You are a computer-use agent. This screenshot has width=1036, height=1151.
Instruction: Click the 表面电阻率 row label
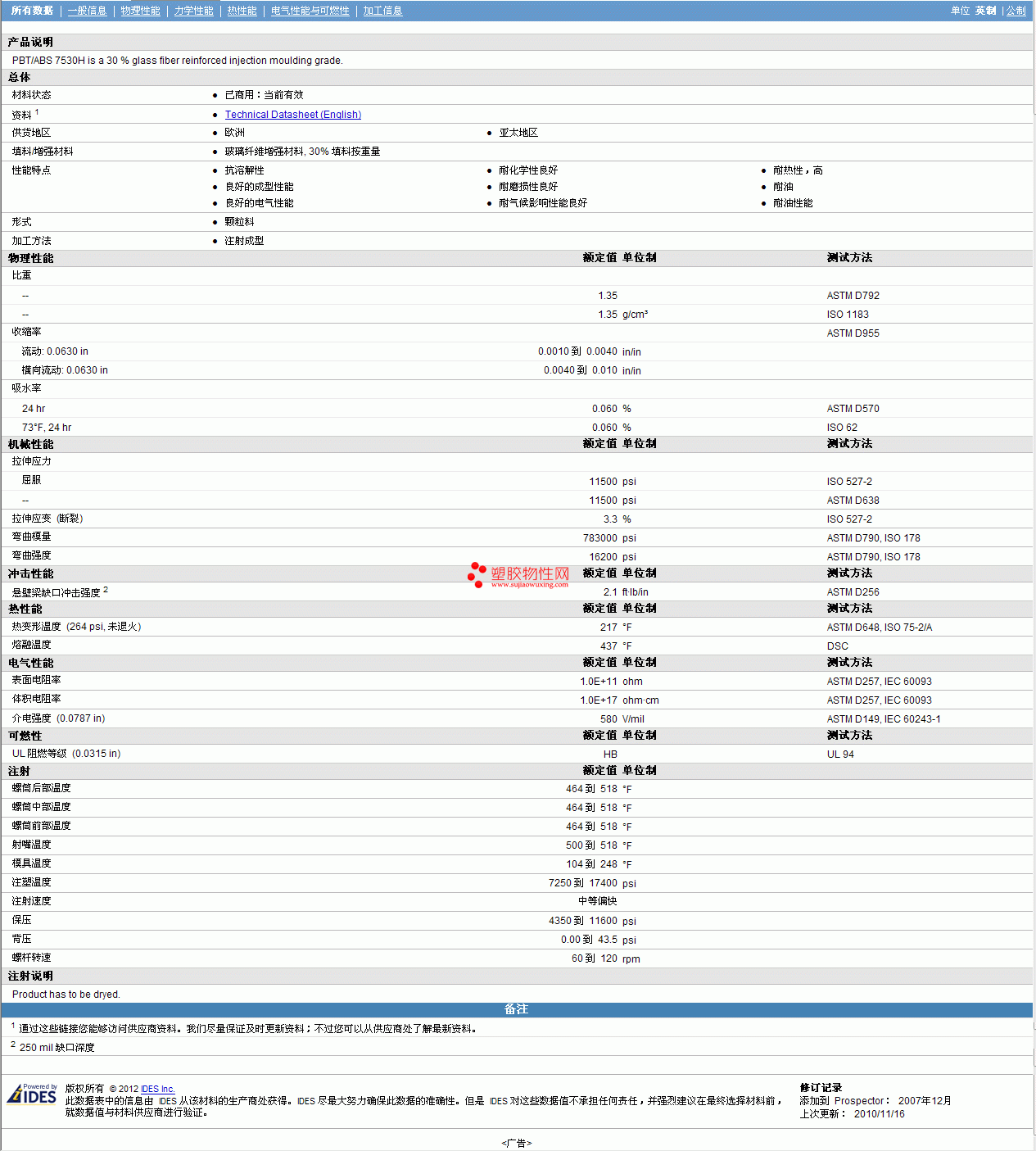point(36,680)
